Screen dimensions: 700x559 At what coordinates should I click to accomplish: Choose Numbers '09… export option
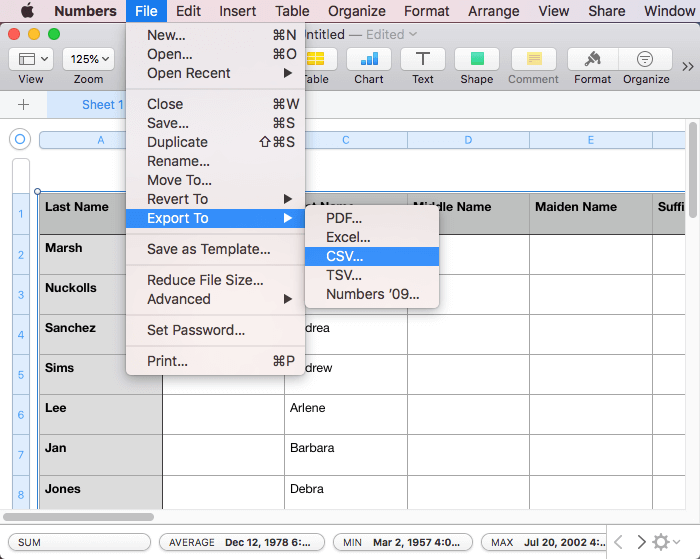coord(372,294)
